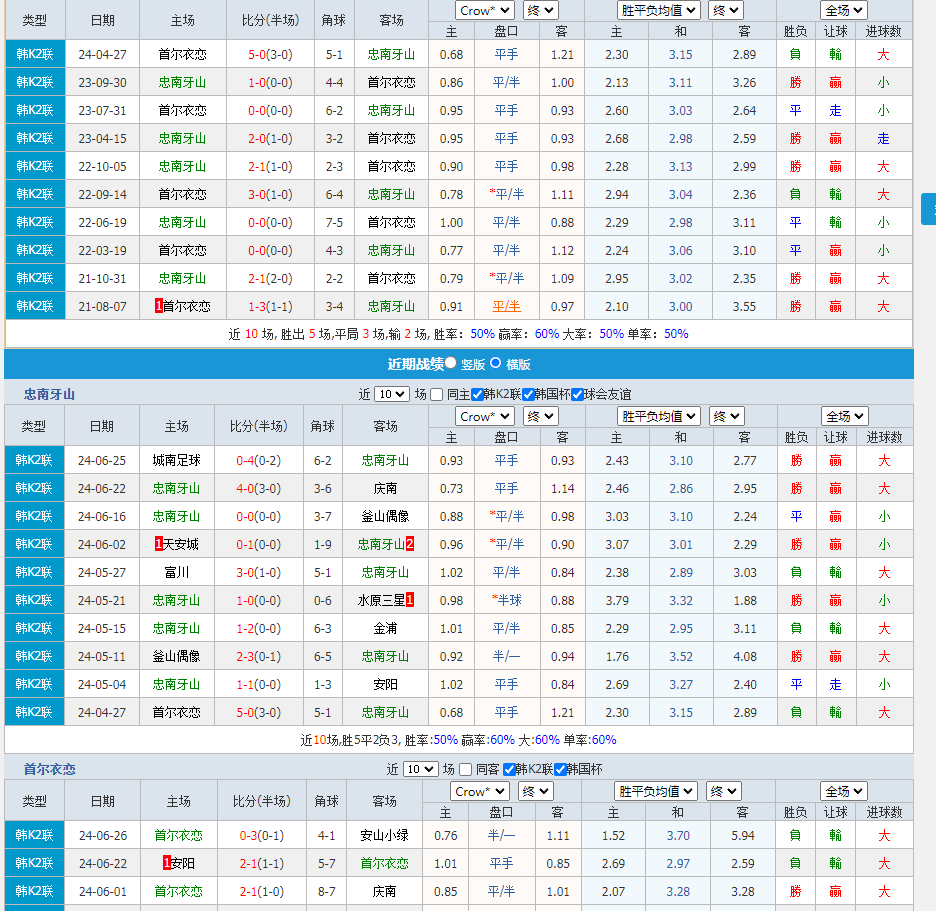
Task: Open the 忠南牙山 team page link
Action: pos(48,394)
